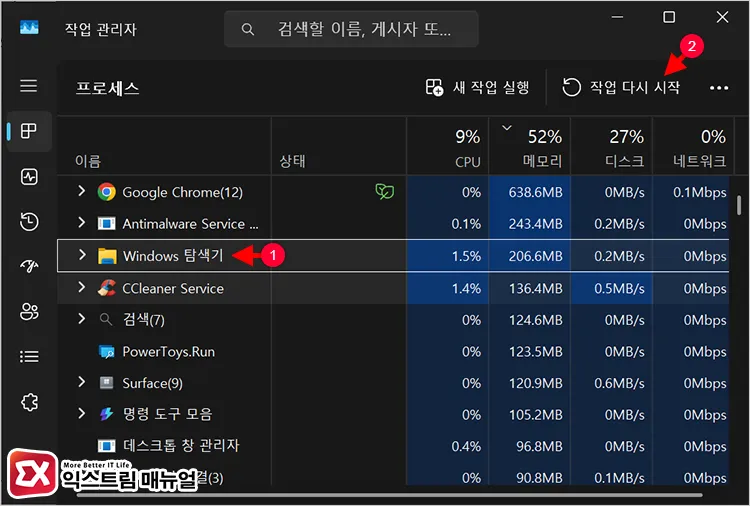
Task: Click Chrome efficiency mode leaf icon
Action: click(385, 192)
